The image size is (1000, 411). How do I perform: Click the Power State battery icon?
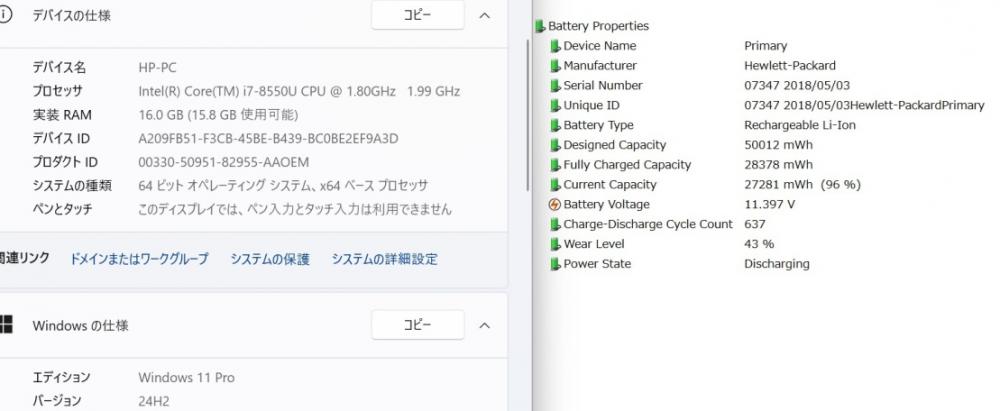(555, 264)
